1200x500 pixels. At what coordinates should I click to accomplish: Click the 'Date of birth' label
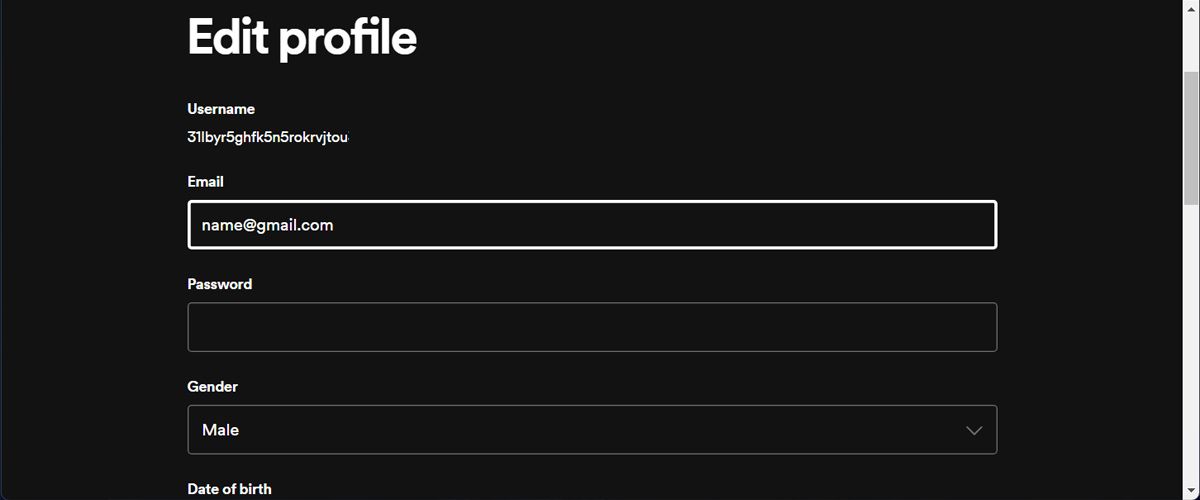point(229,489)
